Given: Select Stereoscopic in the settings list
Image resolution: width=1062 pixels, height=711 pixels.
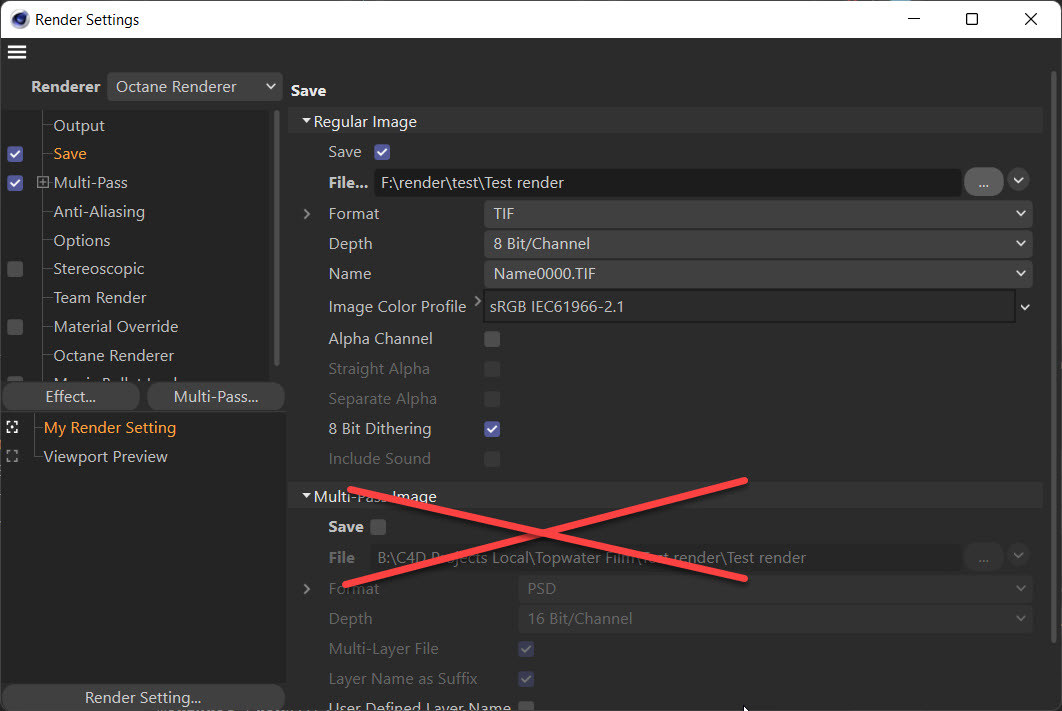Looking at the screenshot, I should pyautogui.click(x=98, y=269).
